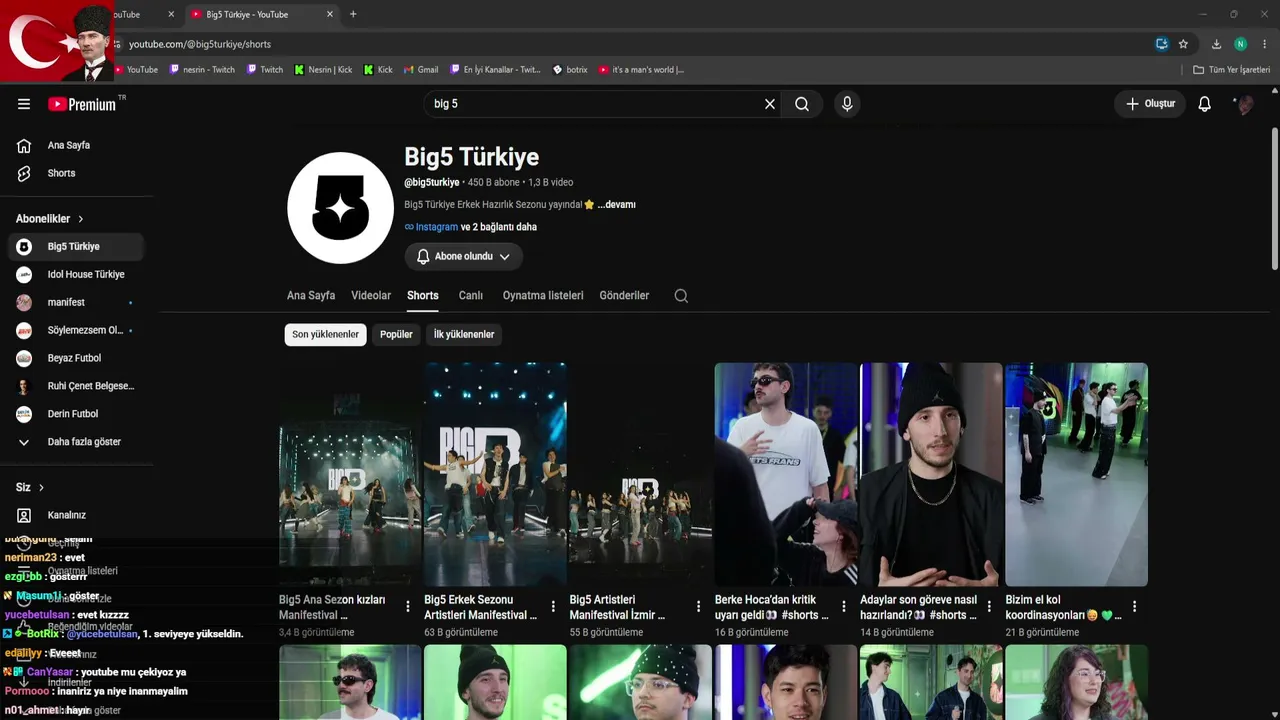Expand the Siz section
Screen dimensions: 1280x720
(30, 487)
